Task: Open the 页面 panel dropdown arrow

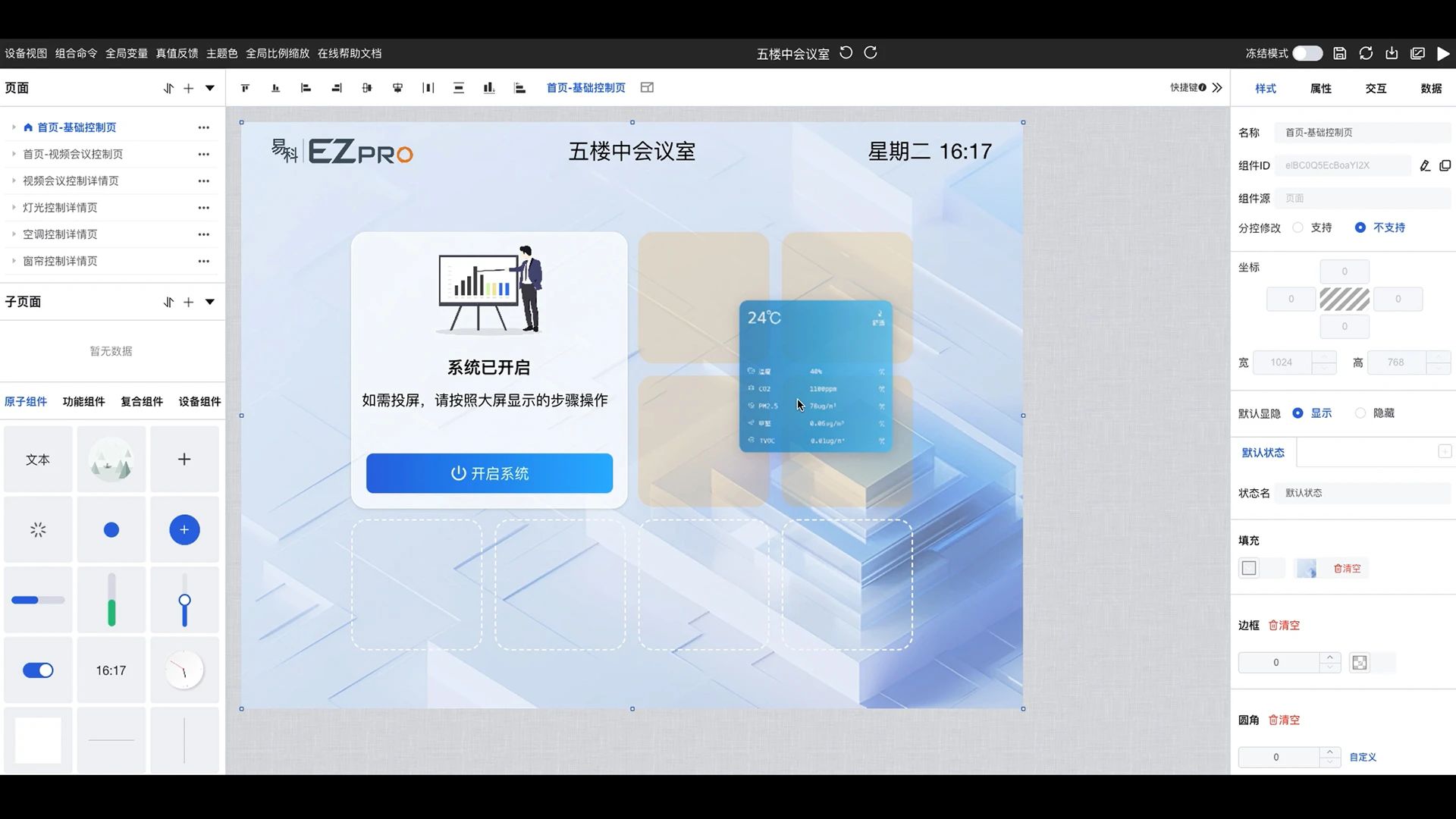Action: coord(210,88)
